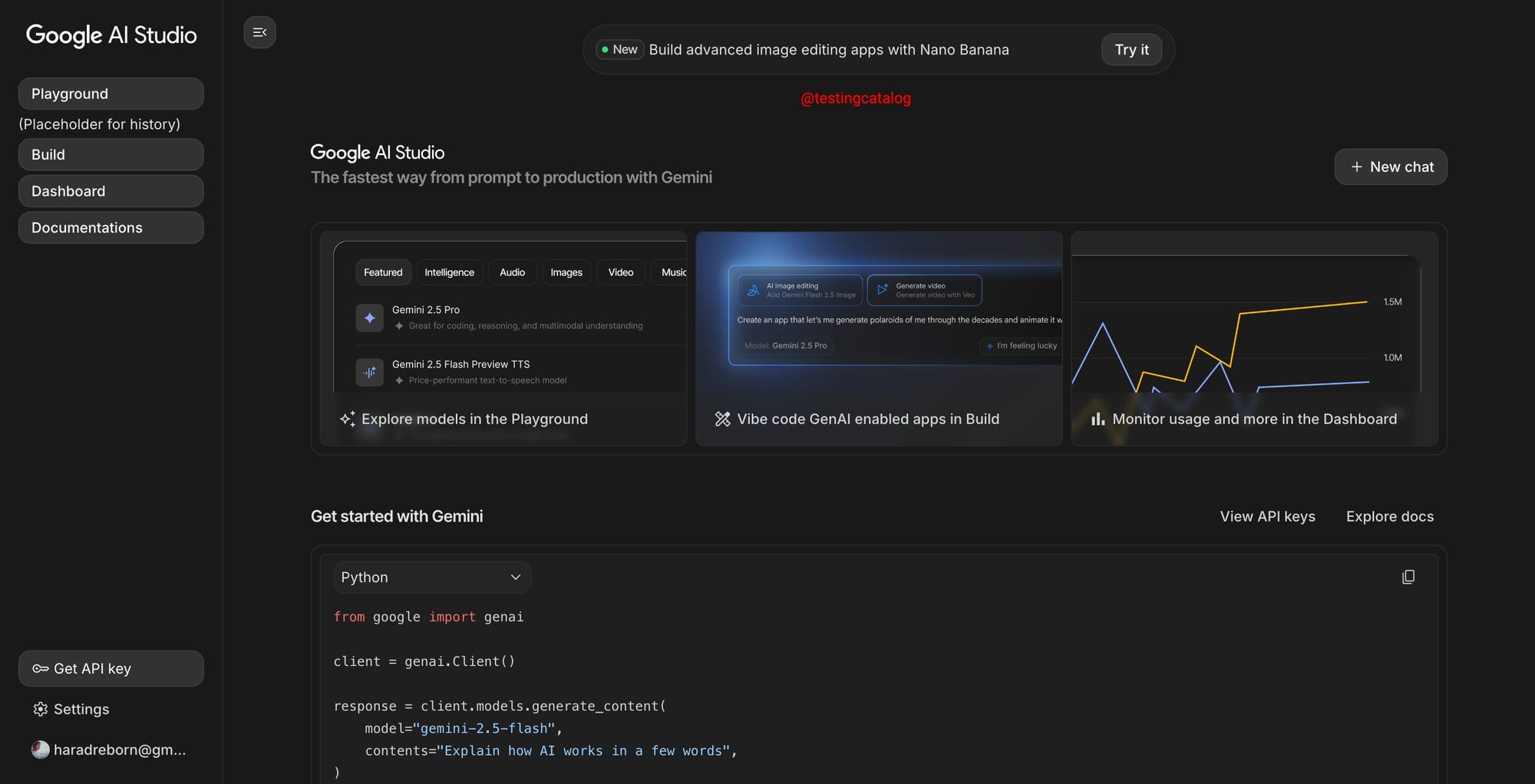Open View API keys

pos(1267,516)
